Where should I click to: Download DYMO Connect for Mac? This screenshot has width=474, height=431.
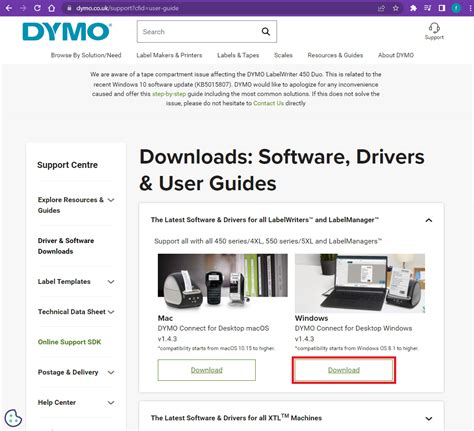click(x=207, y=370)
